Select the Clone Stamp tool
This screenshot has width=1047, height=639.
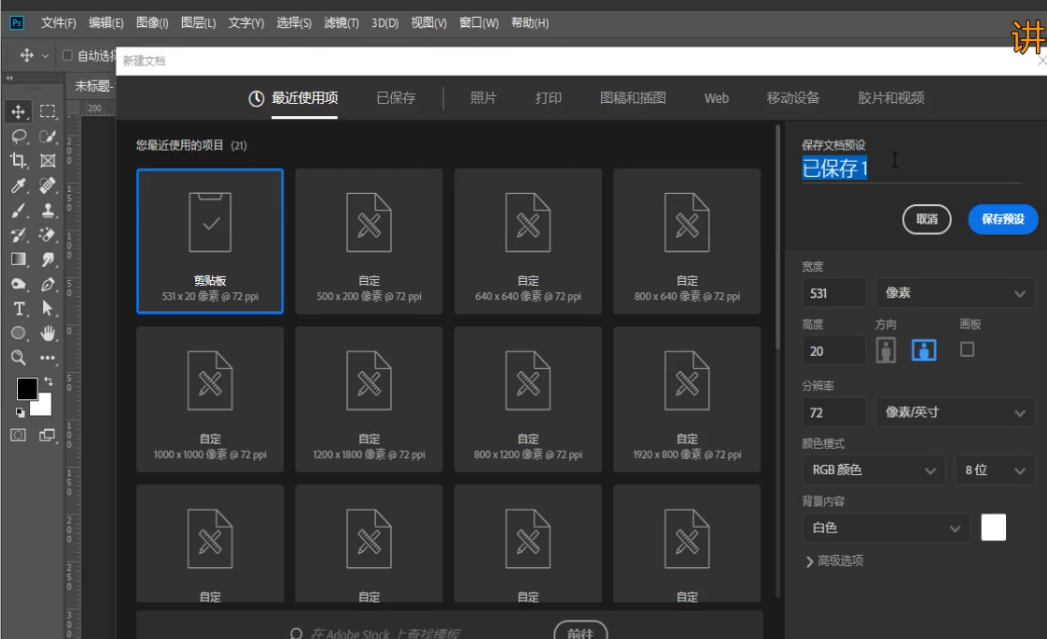47,210
